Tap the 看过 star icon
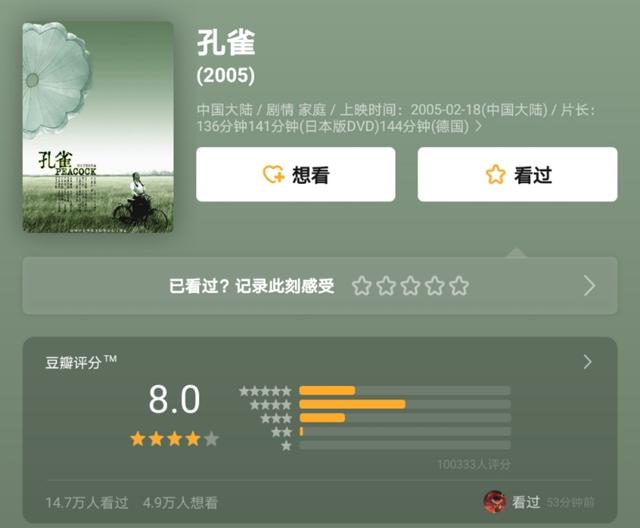The image size is (640, 528). (496, 175)
